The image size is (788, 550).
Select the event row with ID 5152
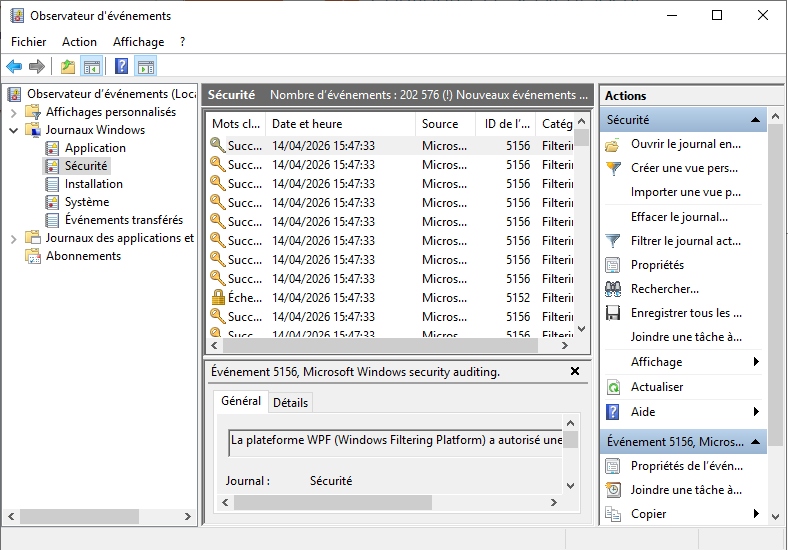coord(391,298)
